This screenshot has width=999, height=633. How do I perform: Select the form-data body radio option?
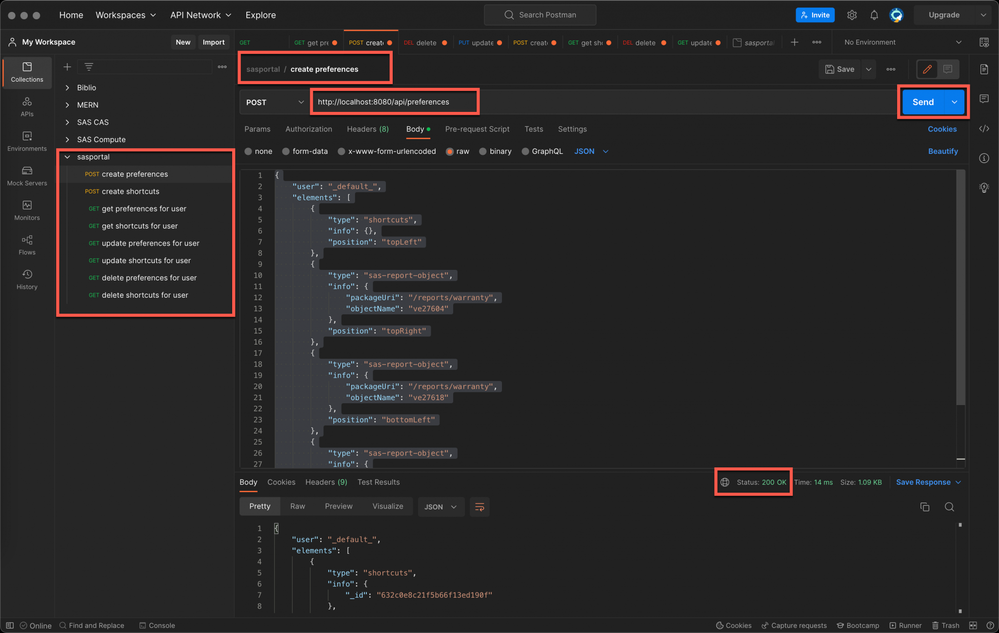point(286,152)
